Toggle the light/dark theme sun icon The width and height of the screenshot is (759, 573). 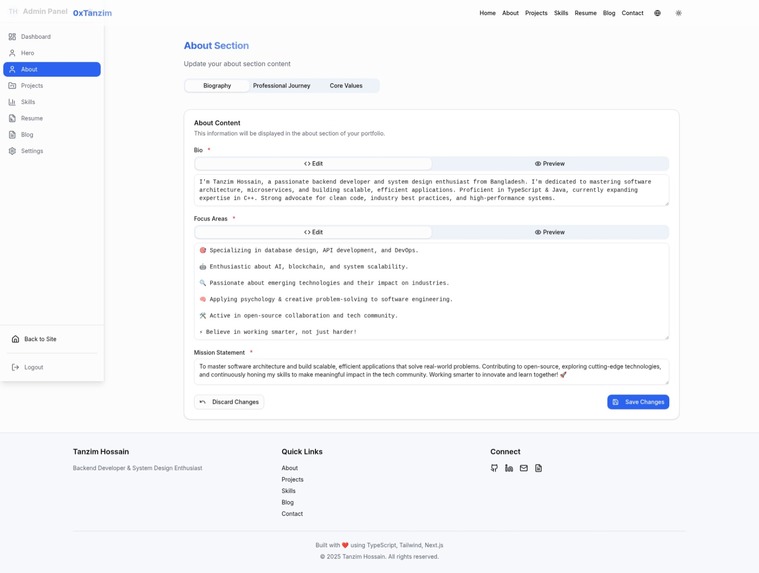[679, 13]
